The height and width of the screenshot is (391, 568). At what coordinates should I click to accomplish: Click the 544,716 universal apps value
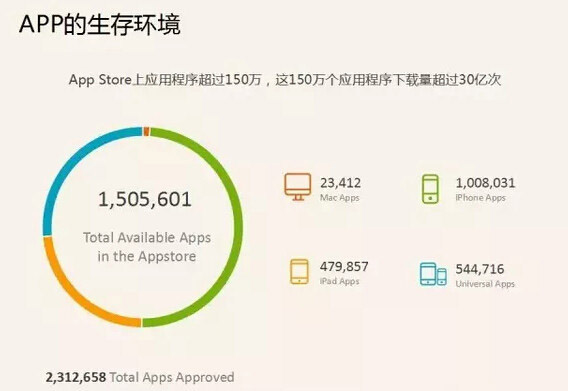click(480, 269)
